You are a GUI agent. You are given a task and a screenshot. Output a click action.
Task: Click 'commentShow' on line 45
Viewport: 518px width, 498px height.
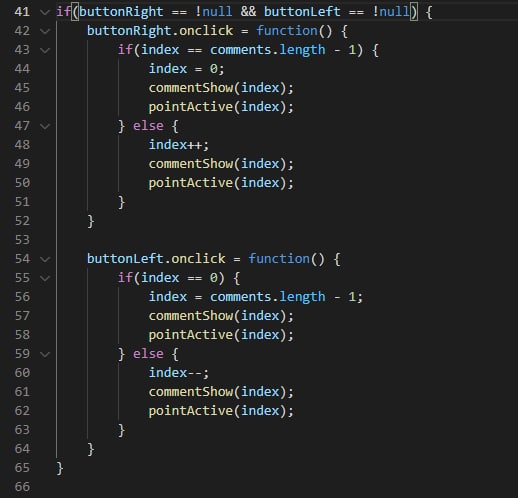(191, 88)
